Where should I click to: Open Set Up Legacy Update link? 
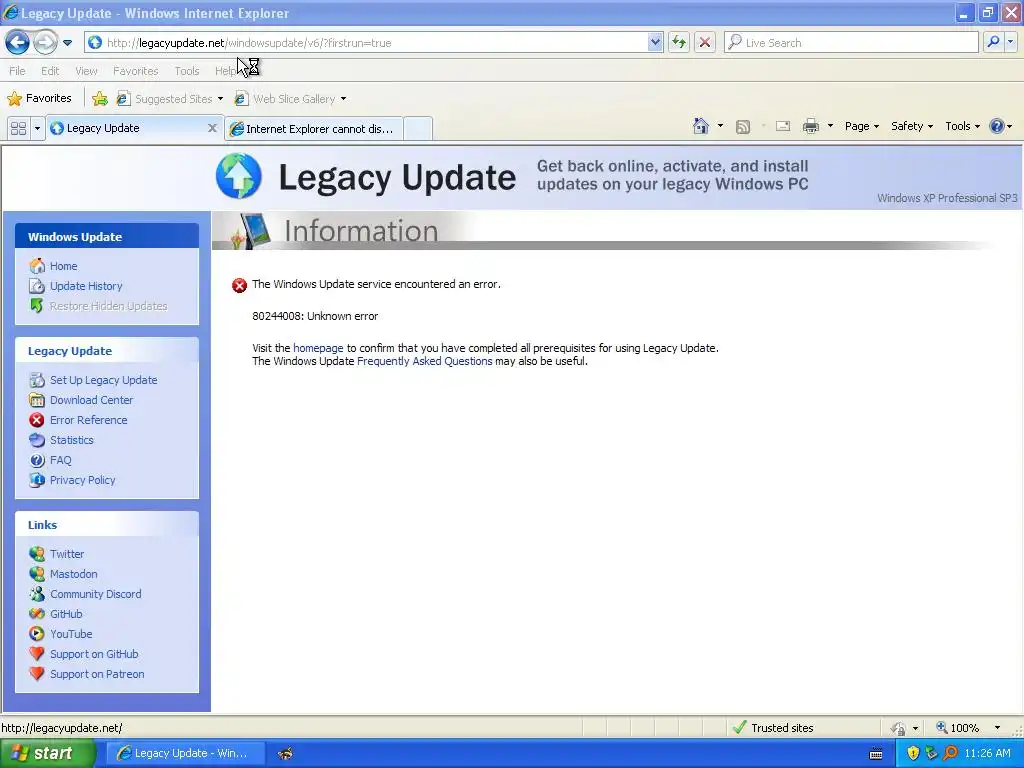104,380
